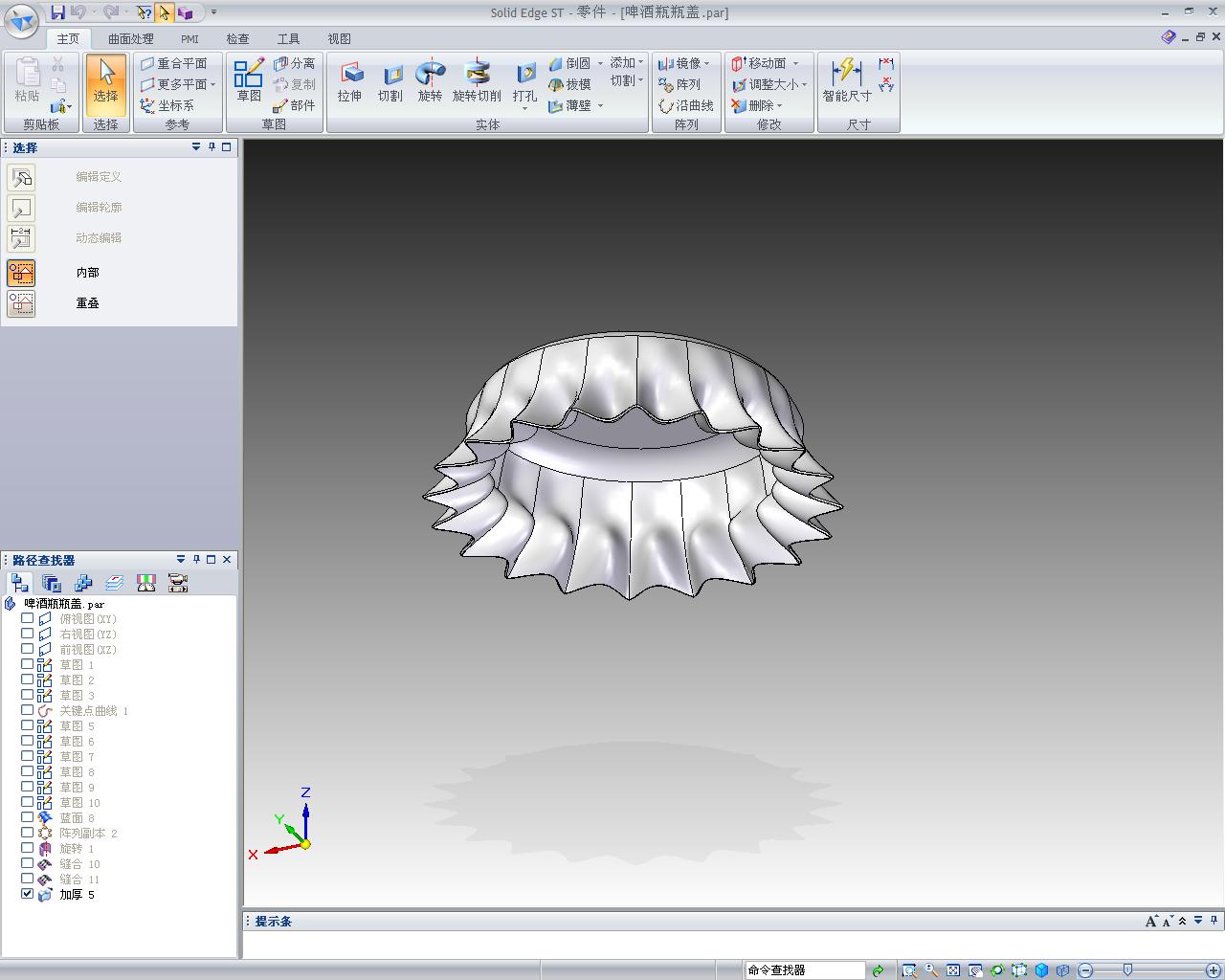Click the 编辑轮廓 button
Viewport: 1225px width, 980px height.
coord(21,208)
